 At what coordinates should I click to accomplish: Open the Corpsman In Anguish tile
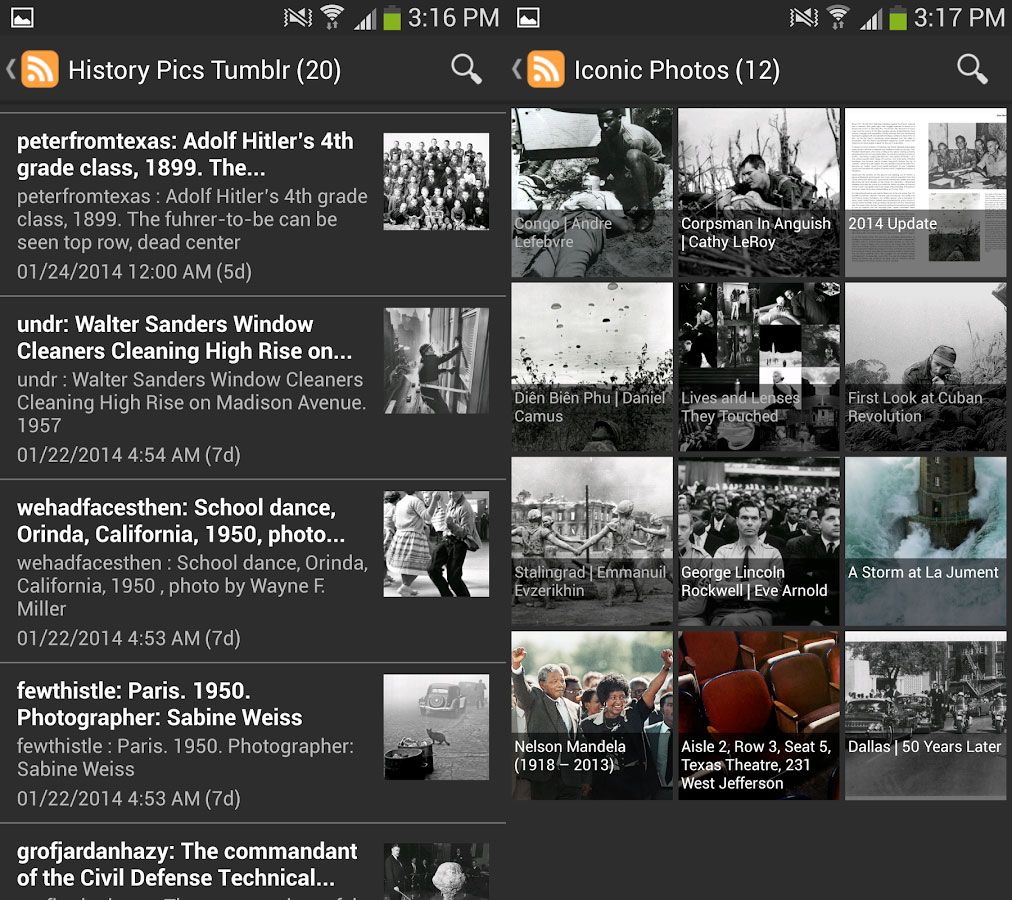[759, 192]
